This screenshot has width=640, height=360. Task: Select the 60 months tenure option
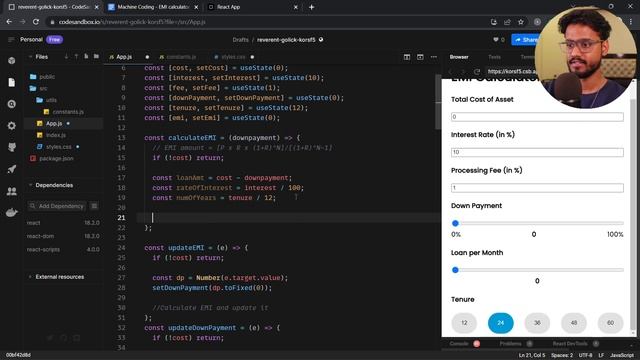pyautogui.click(x=610, y=323)
